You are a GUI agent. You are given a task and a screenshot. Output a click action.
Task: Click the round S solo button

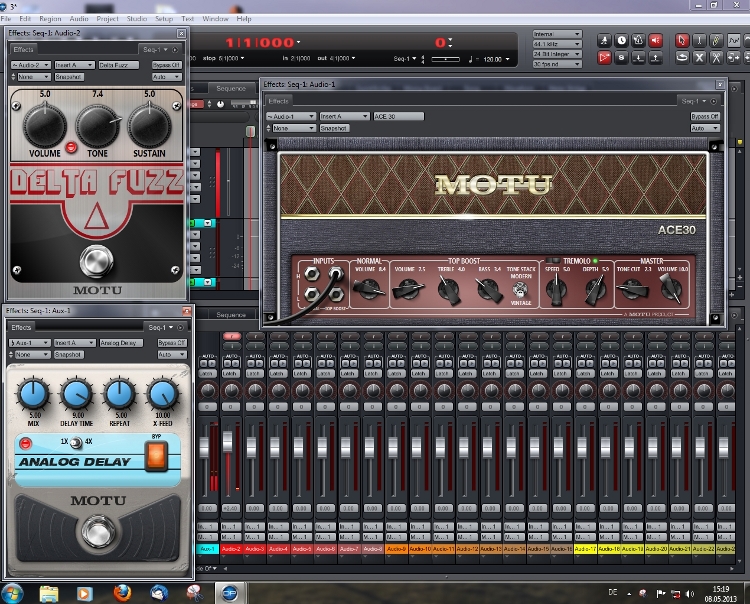point(621,58)
